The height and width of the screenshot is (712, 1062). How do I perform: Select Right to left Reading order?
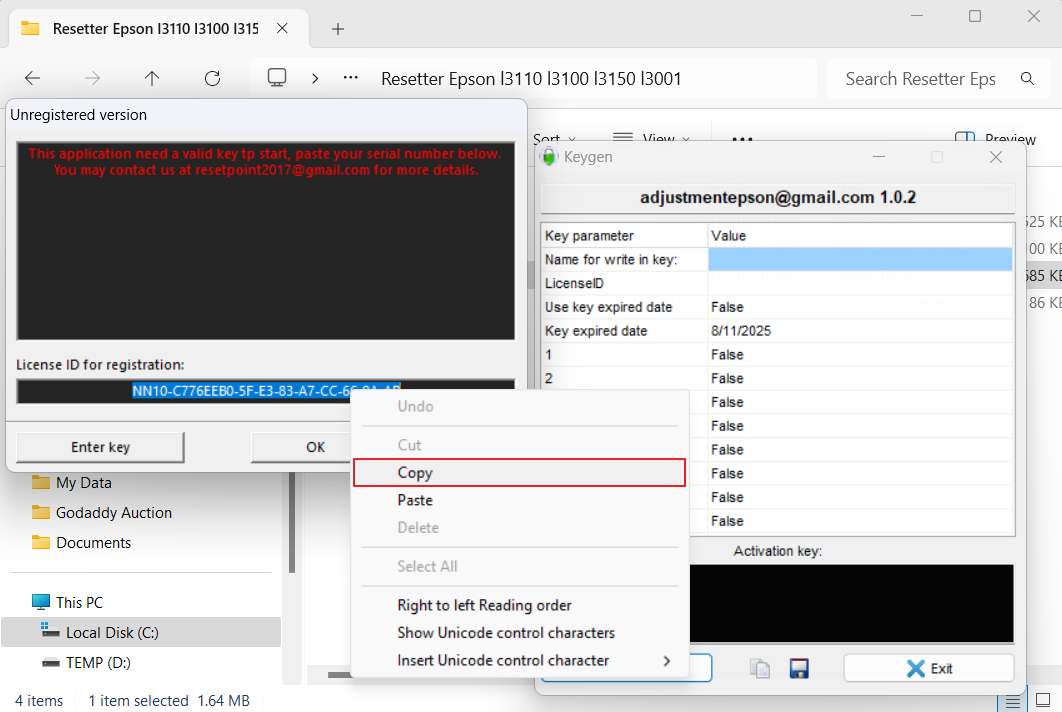[x=484, y=605]
